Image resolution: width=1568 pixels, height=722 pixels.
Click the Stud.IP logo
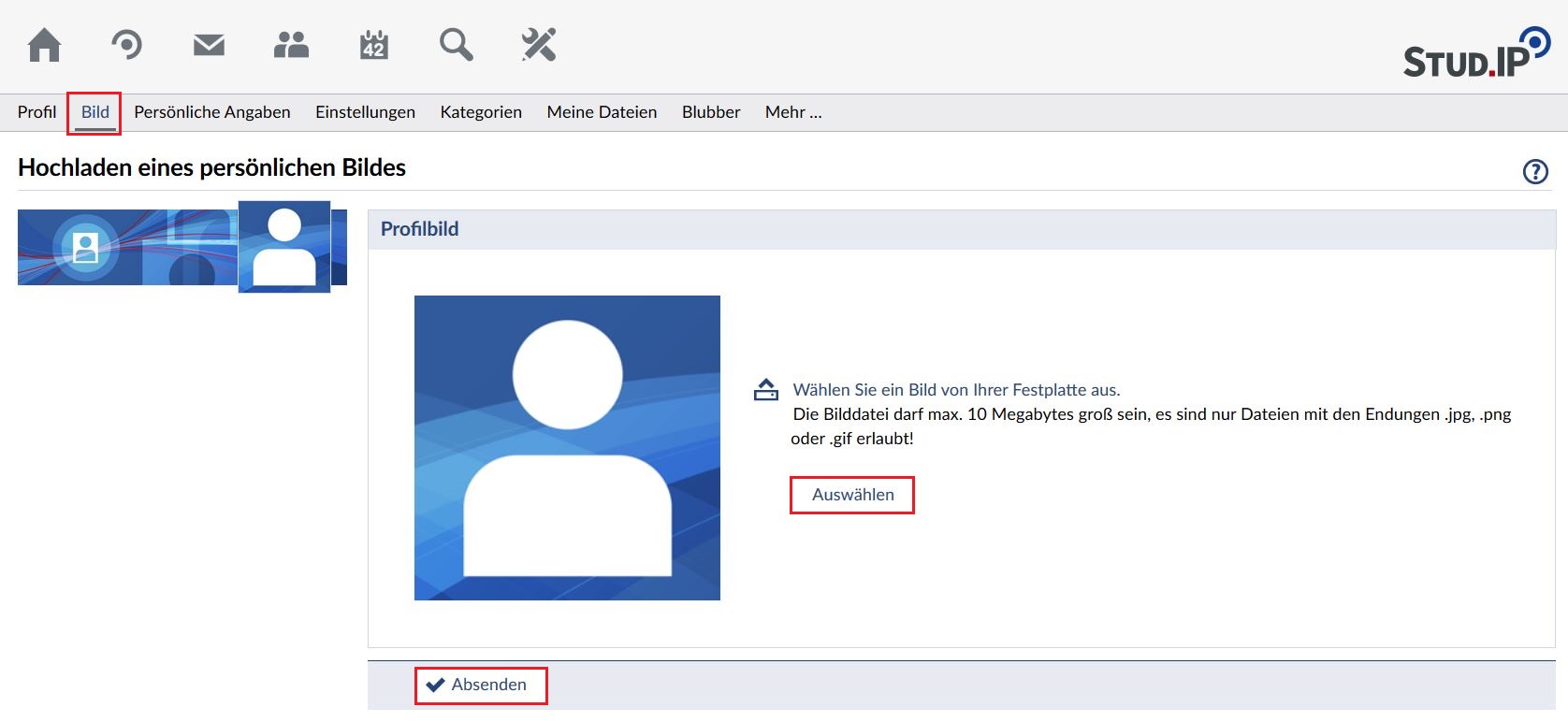pyautogui.click(x=1476, y=54)
